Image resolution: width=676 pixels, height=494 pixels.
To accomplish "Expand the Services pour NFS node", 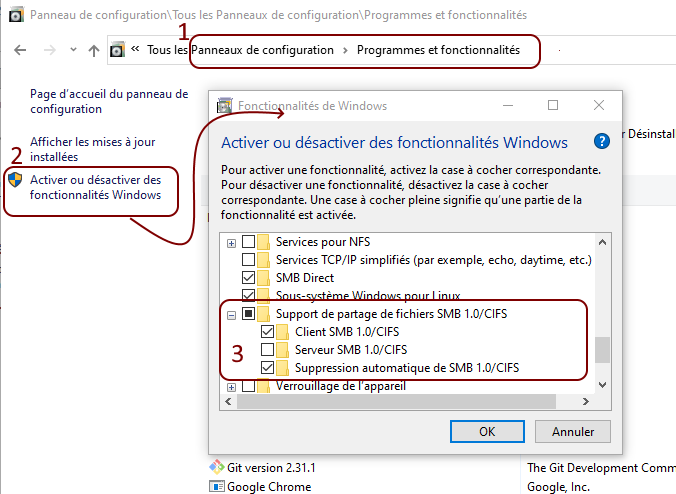I will click(x=232, y=242).
